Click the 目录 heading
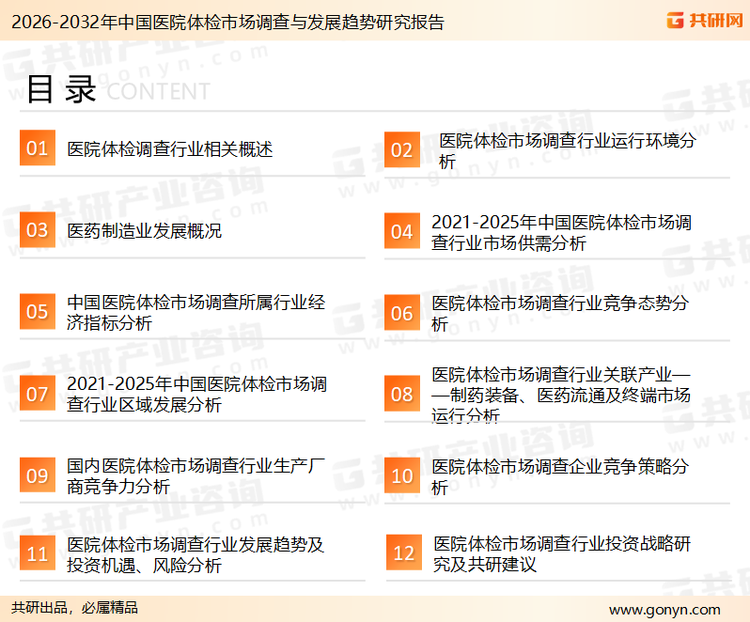 coord(61,89)
